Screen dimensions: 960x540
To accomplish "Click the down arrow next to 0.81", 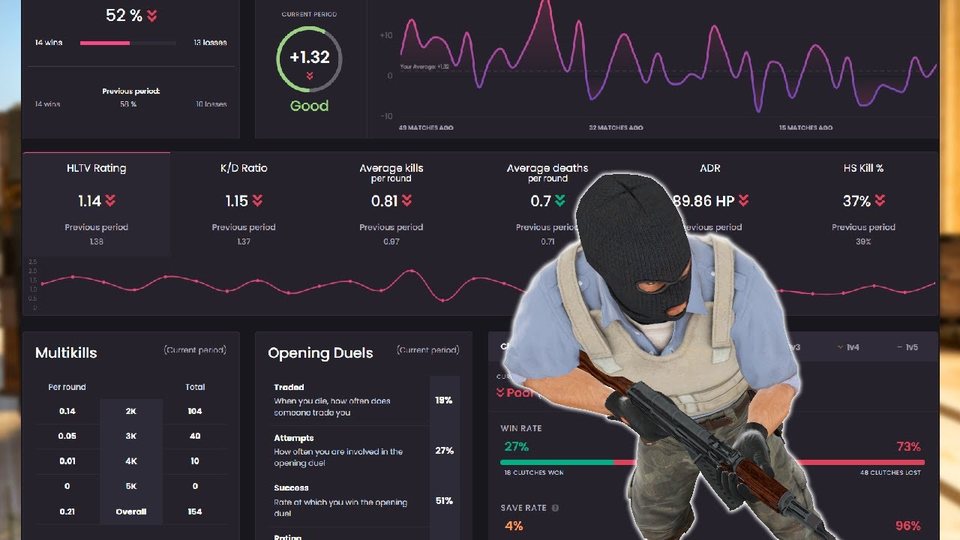I will coord(407,201).
